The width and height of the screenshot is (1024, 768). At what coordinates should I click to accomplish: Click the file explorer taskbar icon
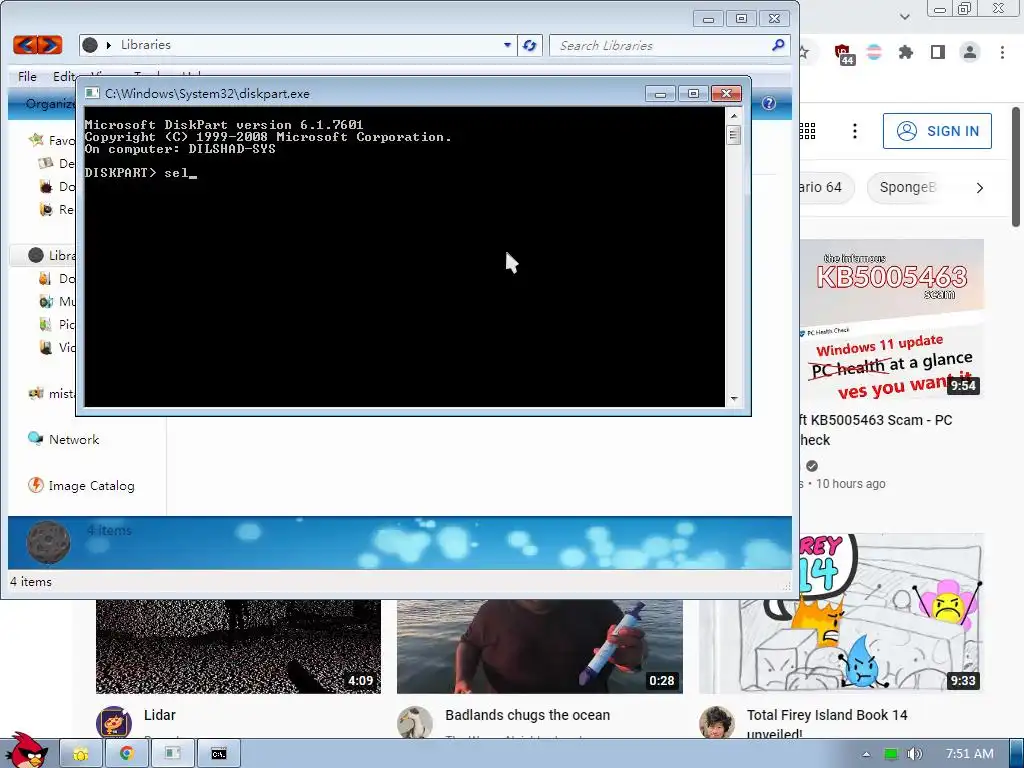tap(81, 754)
